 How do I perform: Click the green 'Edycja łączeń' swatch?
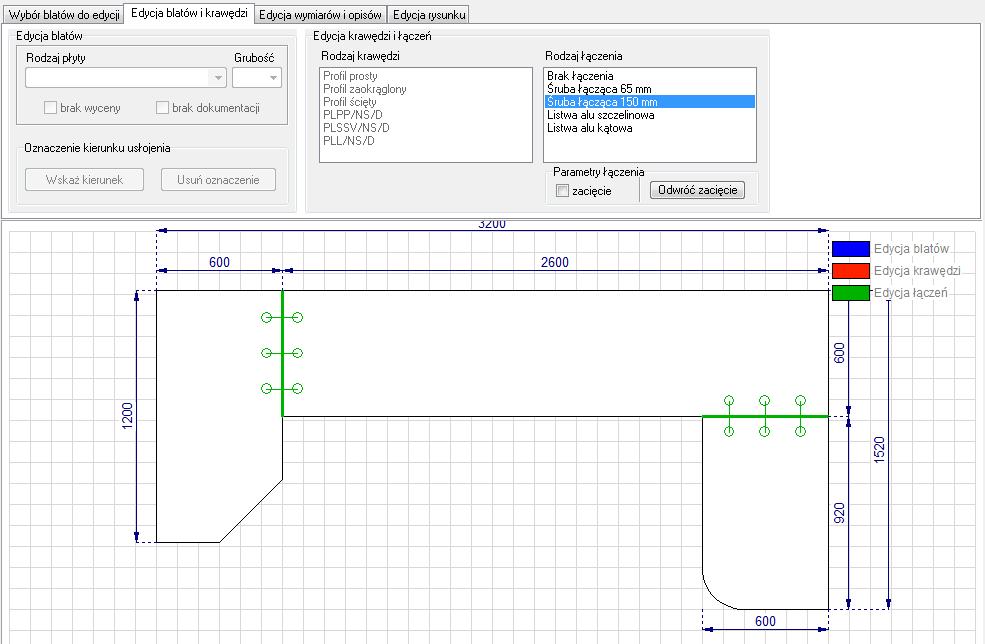[851, 293]
